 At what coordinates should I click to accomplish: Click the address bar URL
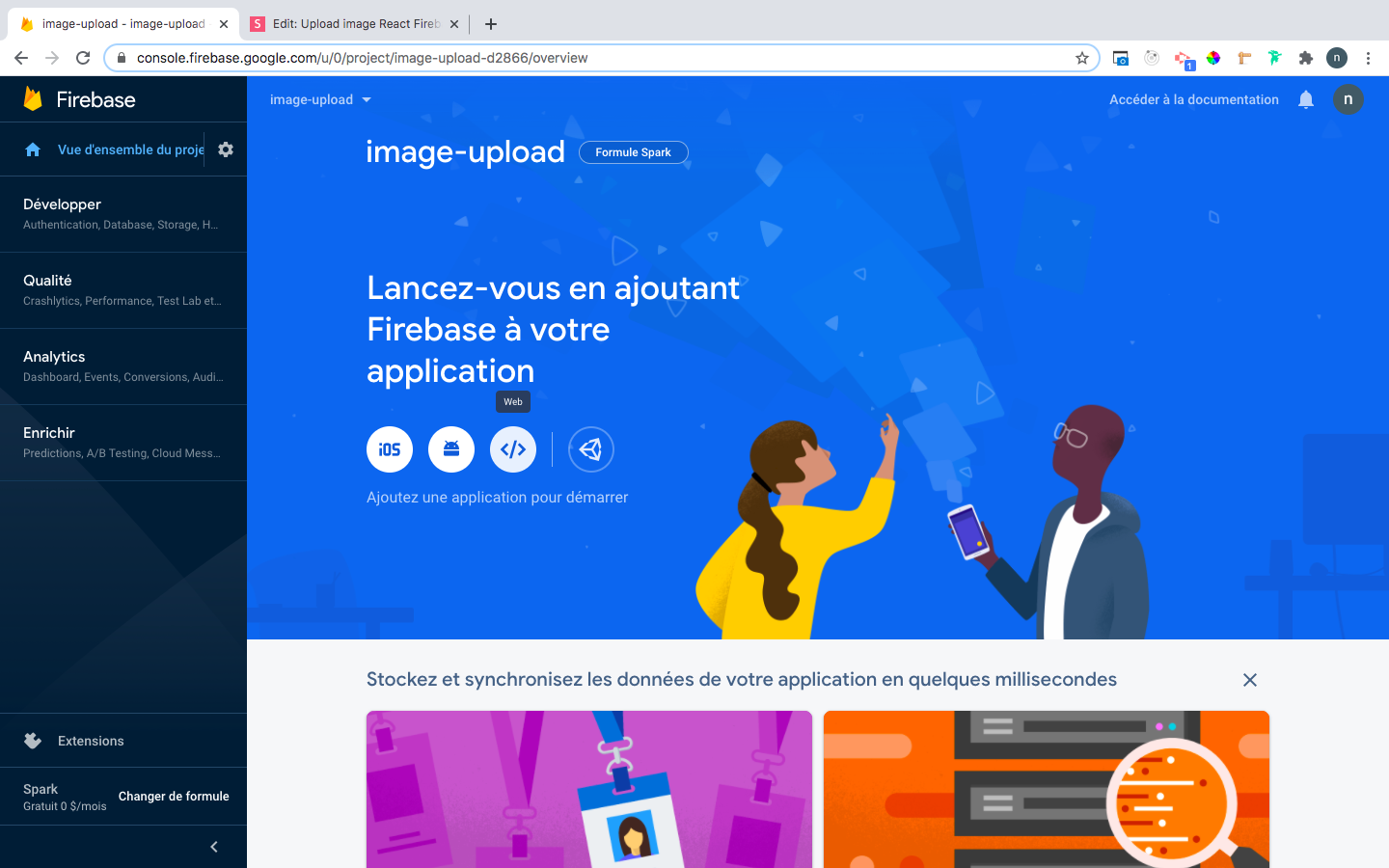362,58
